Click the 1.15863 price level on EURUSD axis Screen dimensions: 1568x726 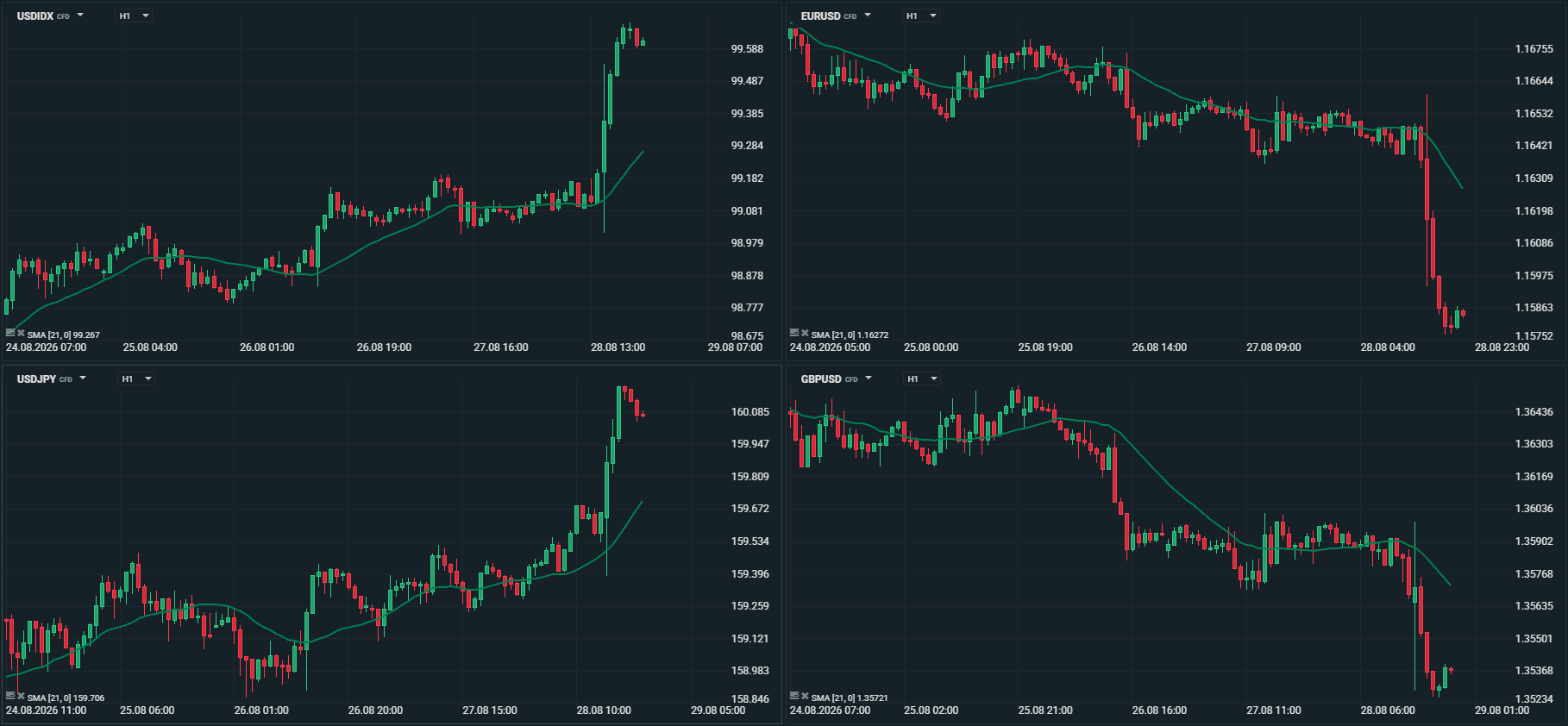(1534, 308)
